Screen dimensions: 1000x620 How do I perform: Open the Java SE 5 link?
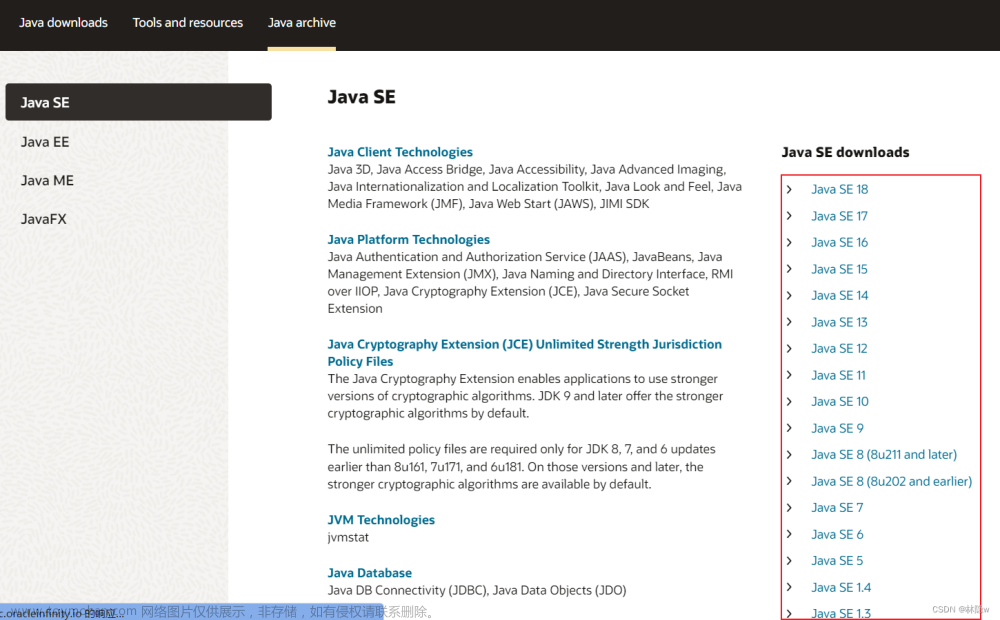pyautogui.click(x=837, y=561)
